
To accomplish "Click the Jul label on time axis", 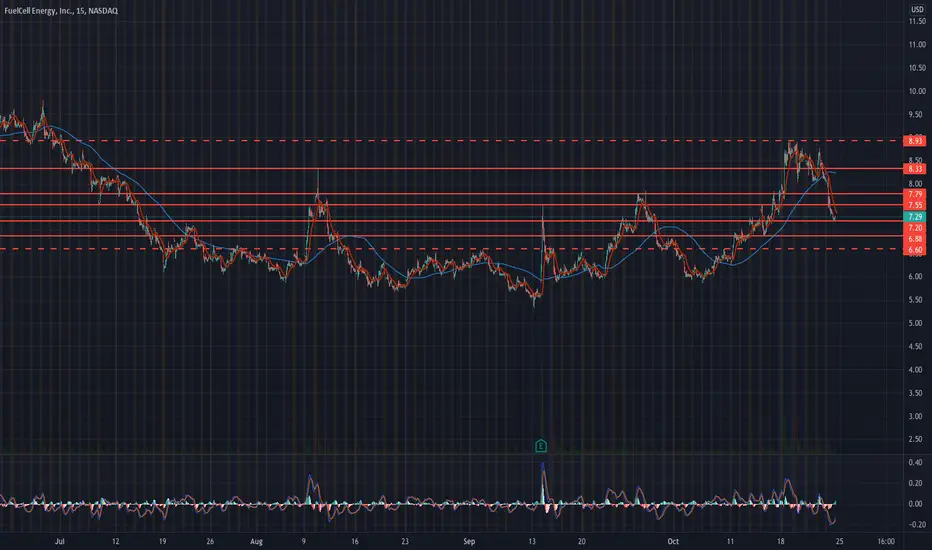I will click(x=59, y=541).
